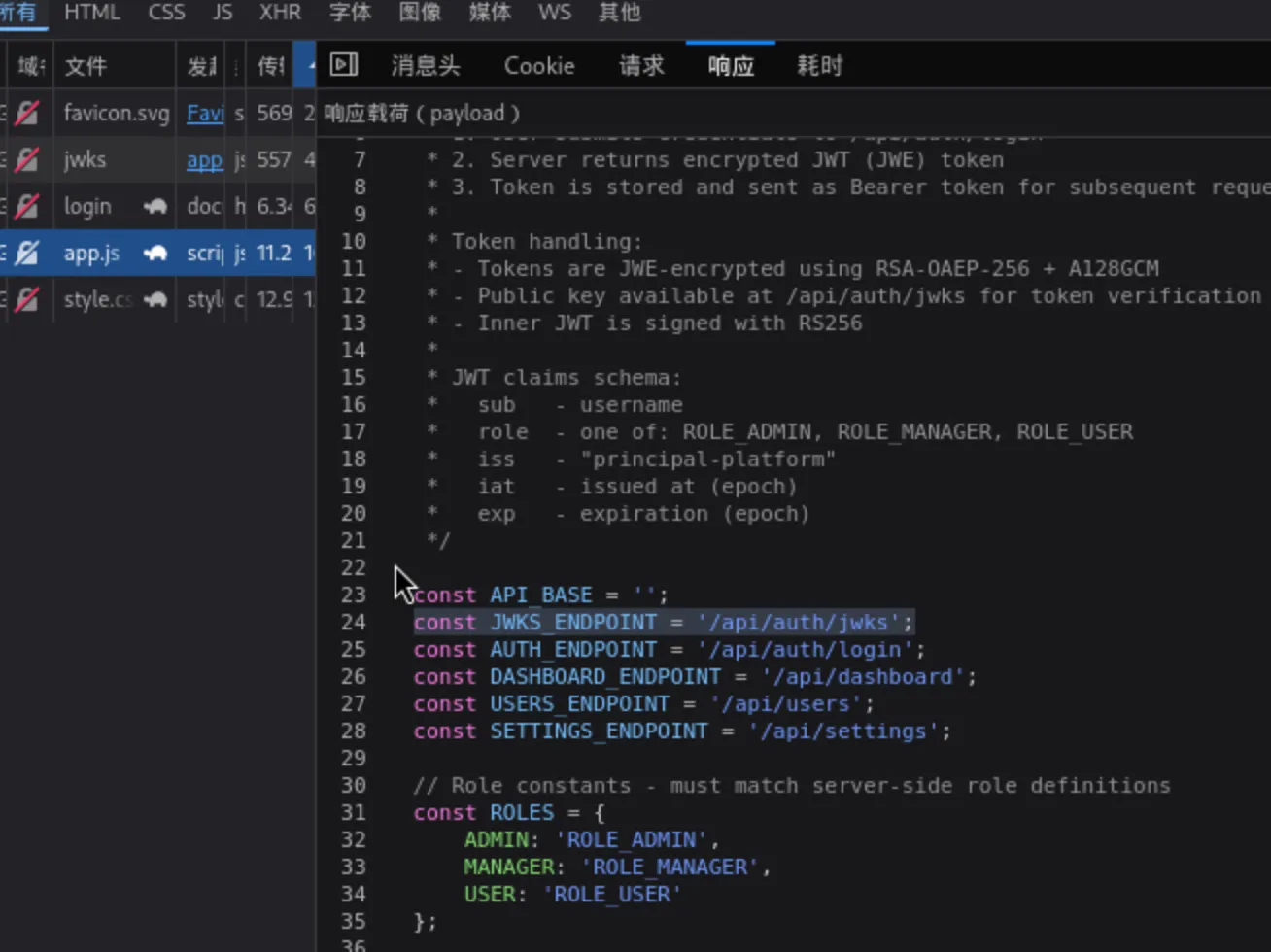Open the initiator link on favicon.svg row

[205, 114]
